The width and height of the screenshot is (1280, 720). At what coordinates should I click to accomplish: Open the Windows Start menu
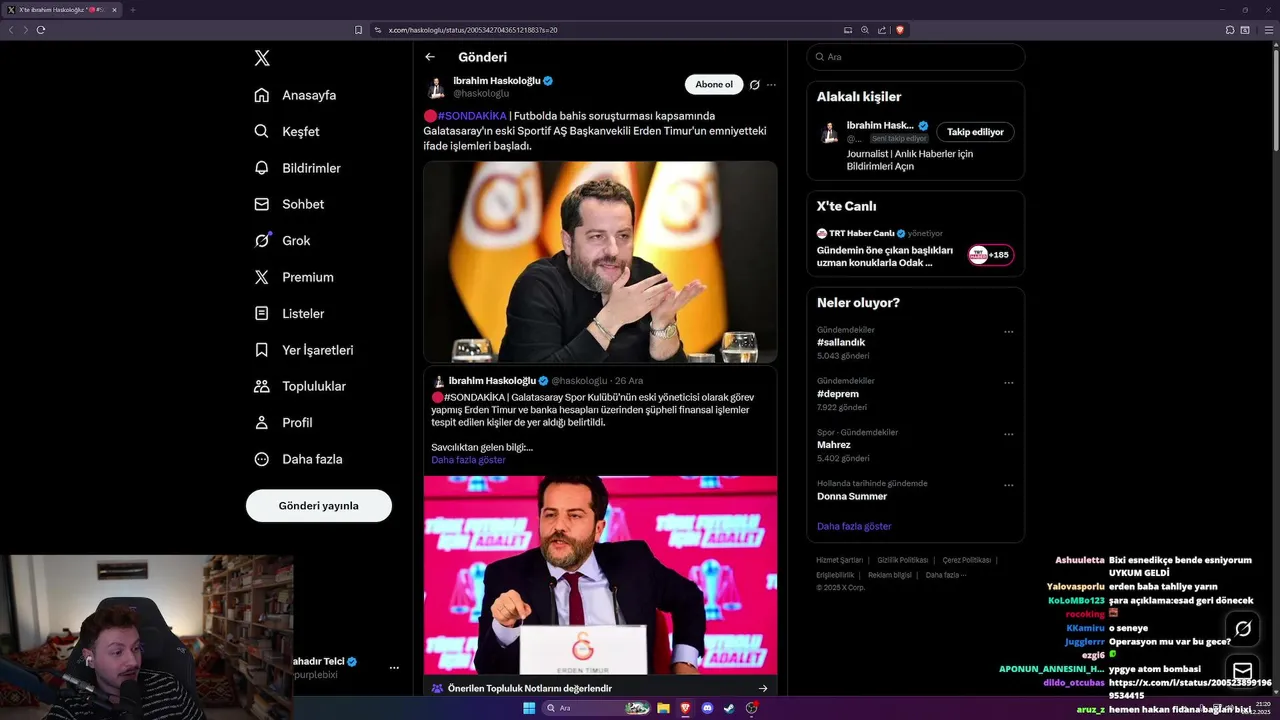pyautogui.click(x=529, y=708)
